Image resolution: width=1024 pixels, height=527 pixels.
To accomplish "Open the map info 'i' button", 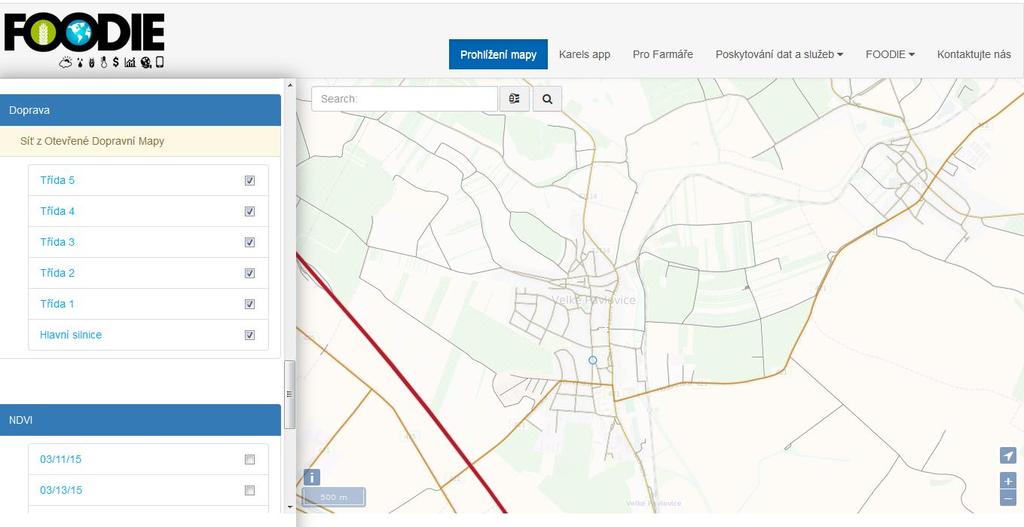I will click(x=312, y=477).
